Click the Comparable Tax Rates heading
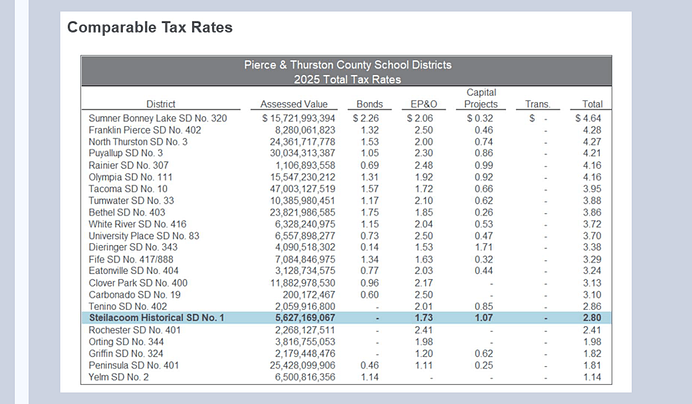 pyautogui.click(x=149, y=27)
